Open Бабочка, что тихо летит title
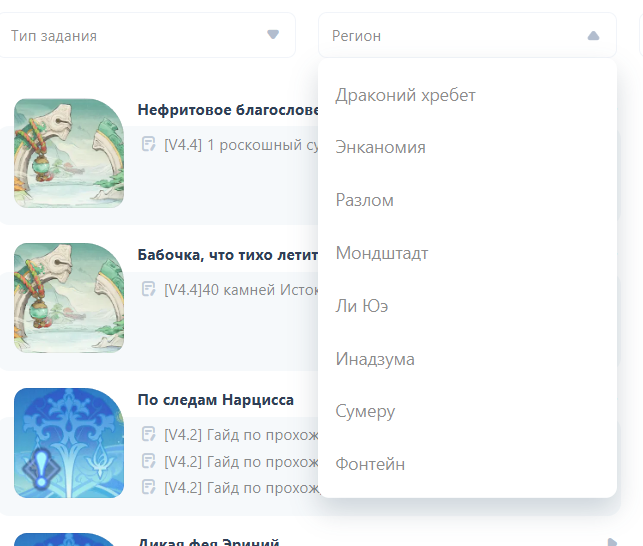Image resolution: width=643 pixels, height=546 pixels. [228, 255]
